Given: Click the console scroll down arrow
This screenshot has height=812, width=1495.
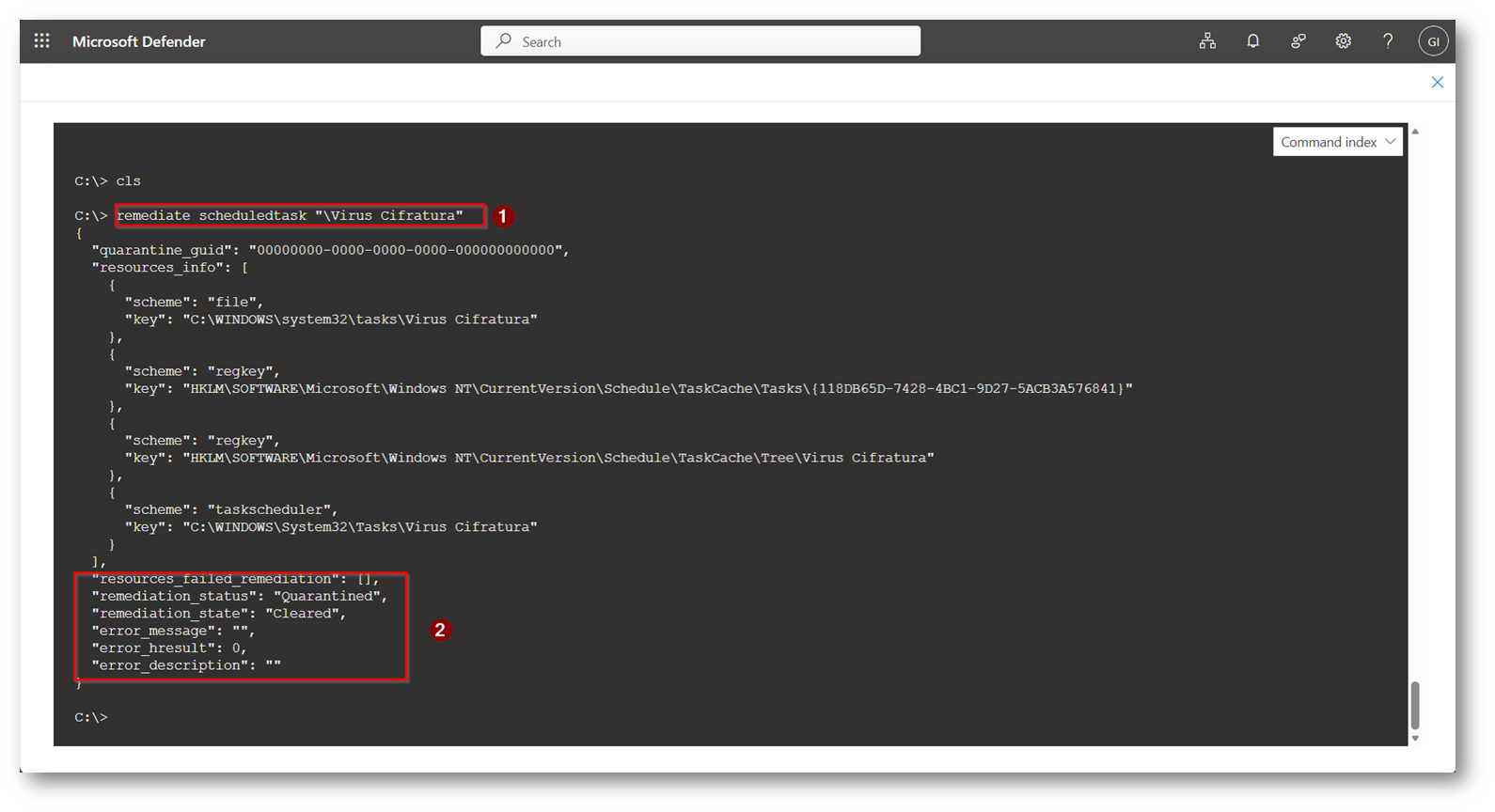Looking at the screenshot, I should click(1414, 739).
